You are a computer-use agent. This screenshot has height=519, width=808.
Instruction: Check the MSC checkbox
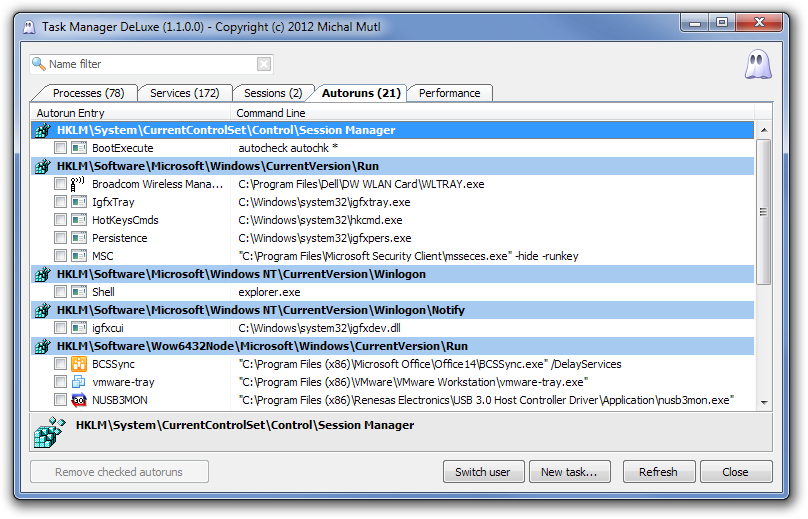click(60, 256)
